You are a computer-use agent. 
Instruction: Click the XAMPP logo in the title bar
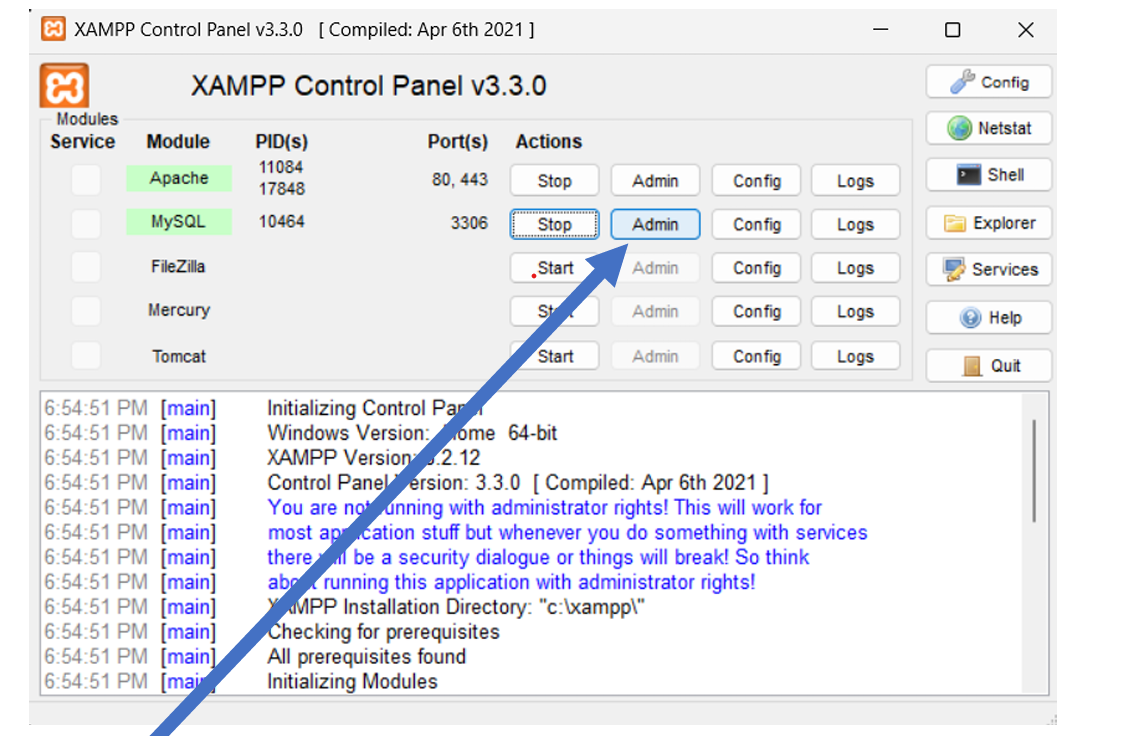pyautogui.click(x=54, y=29)
